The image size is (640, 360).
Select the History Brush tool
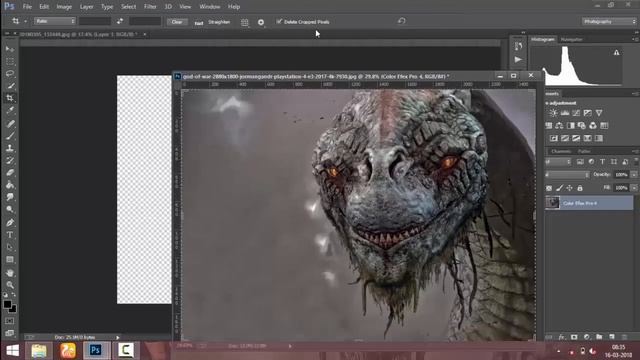point(10,160)
